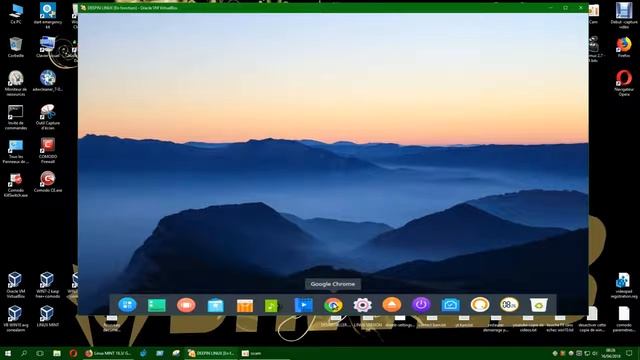The width and height of the screenshot is (640, 360).
Task: Open Firefox desktop shortcut
Action: (624, 47)
